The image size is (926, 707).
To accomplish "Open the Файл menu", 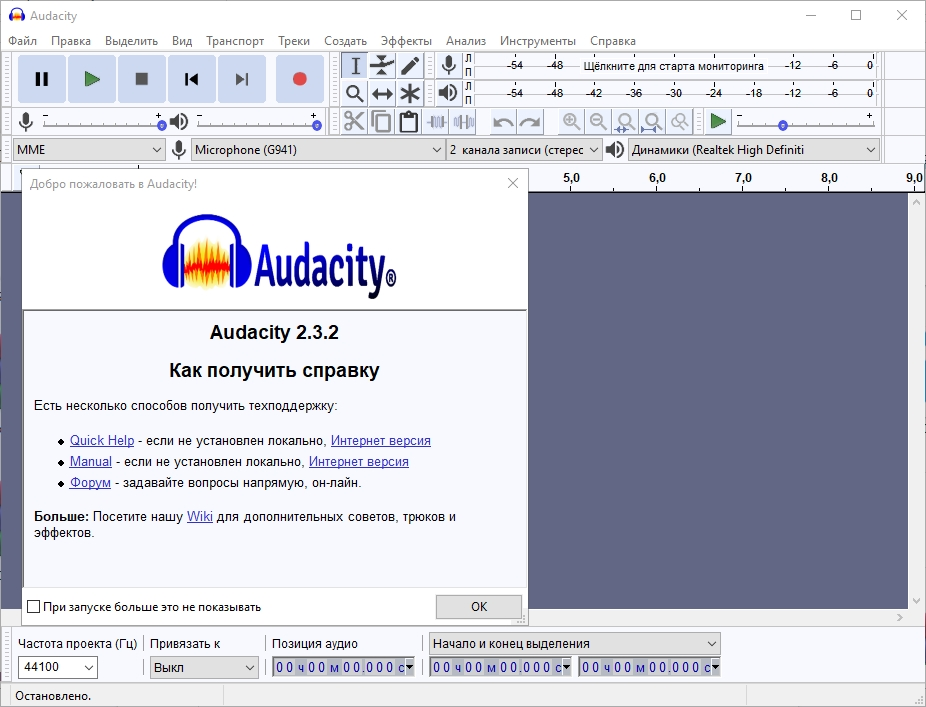I will [x=22, y=41].
